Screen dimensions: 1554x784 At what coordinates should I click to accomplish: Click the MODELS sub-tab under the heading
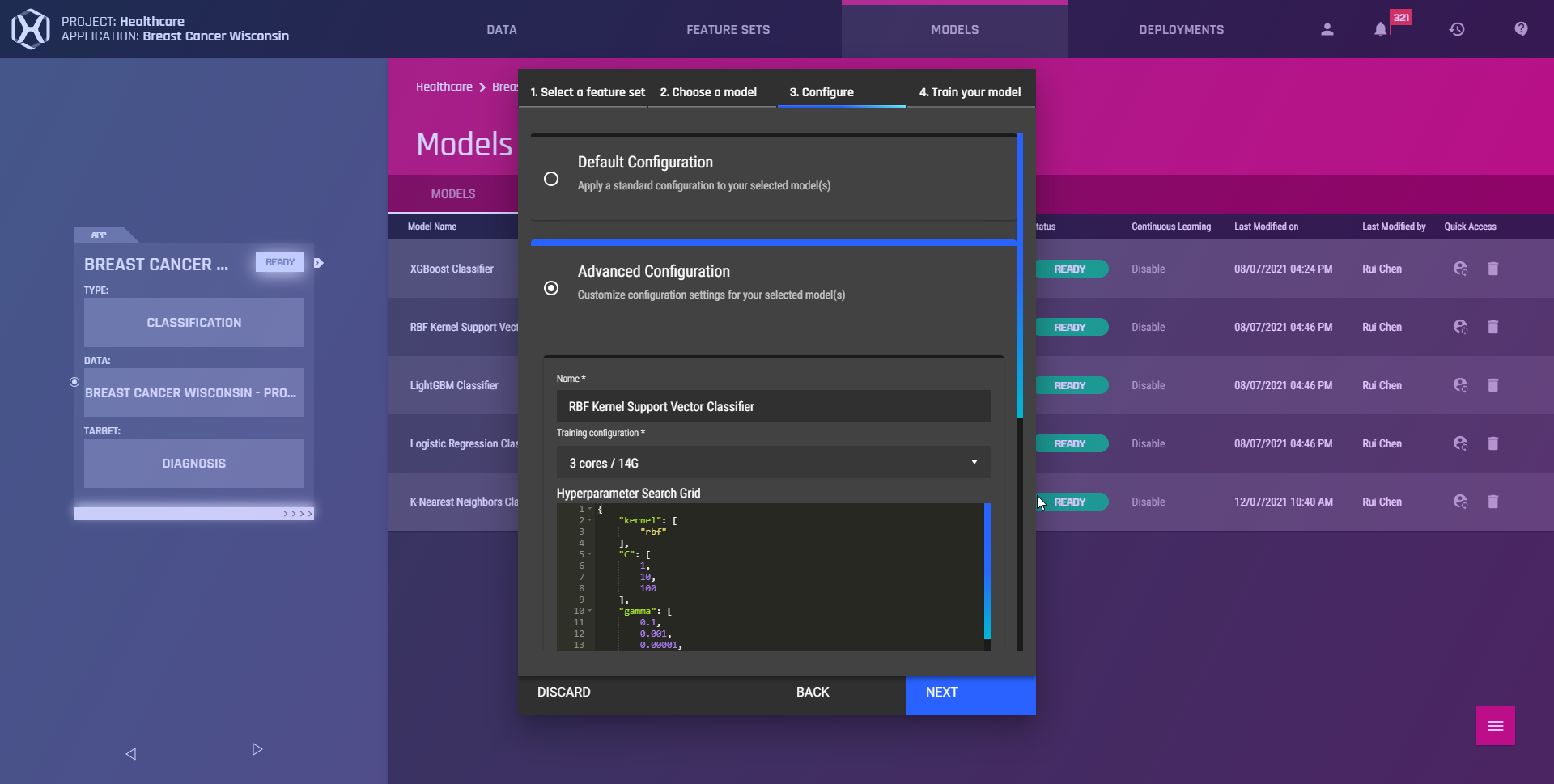(453, 194)
